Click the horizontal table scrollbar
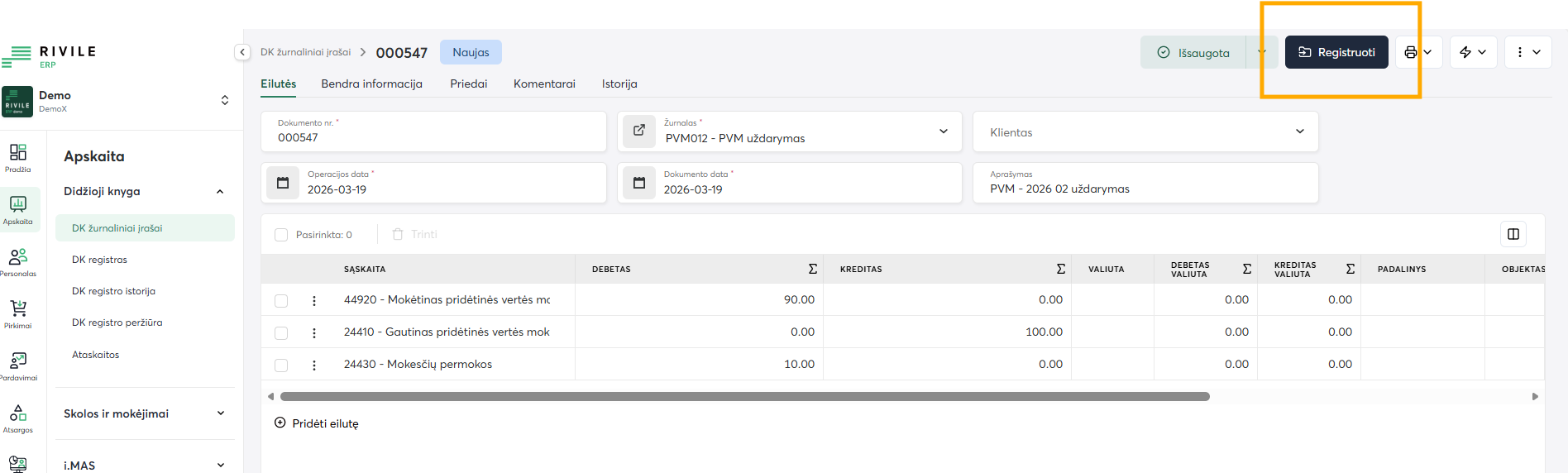The width and height of the screenshot is (1568, 473). tap(744, 397)
